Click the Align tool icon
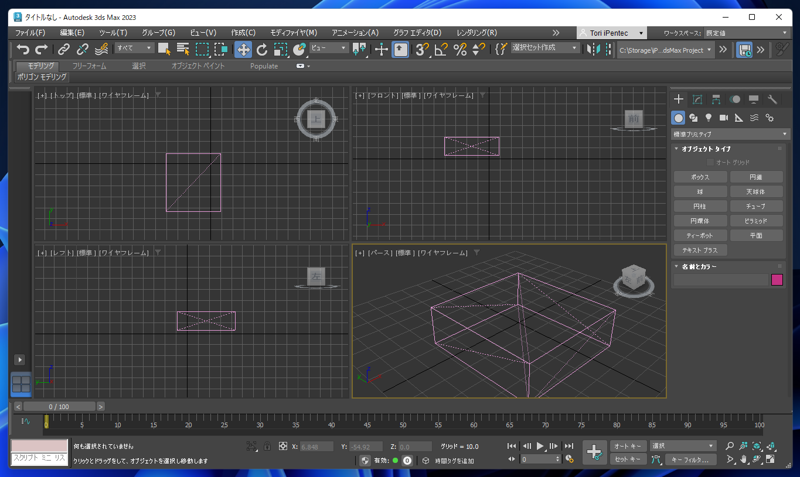 608,49
